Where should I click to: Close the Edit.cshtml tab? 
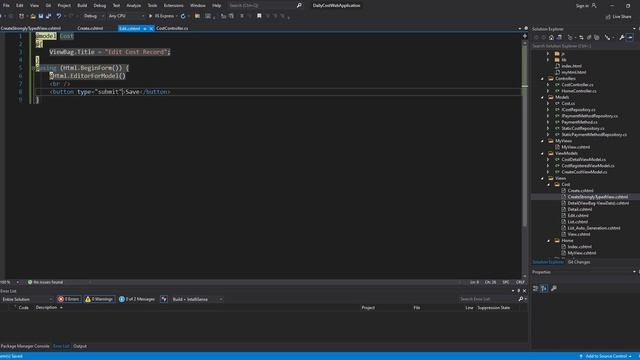tap(151, 29)
